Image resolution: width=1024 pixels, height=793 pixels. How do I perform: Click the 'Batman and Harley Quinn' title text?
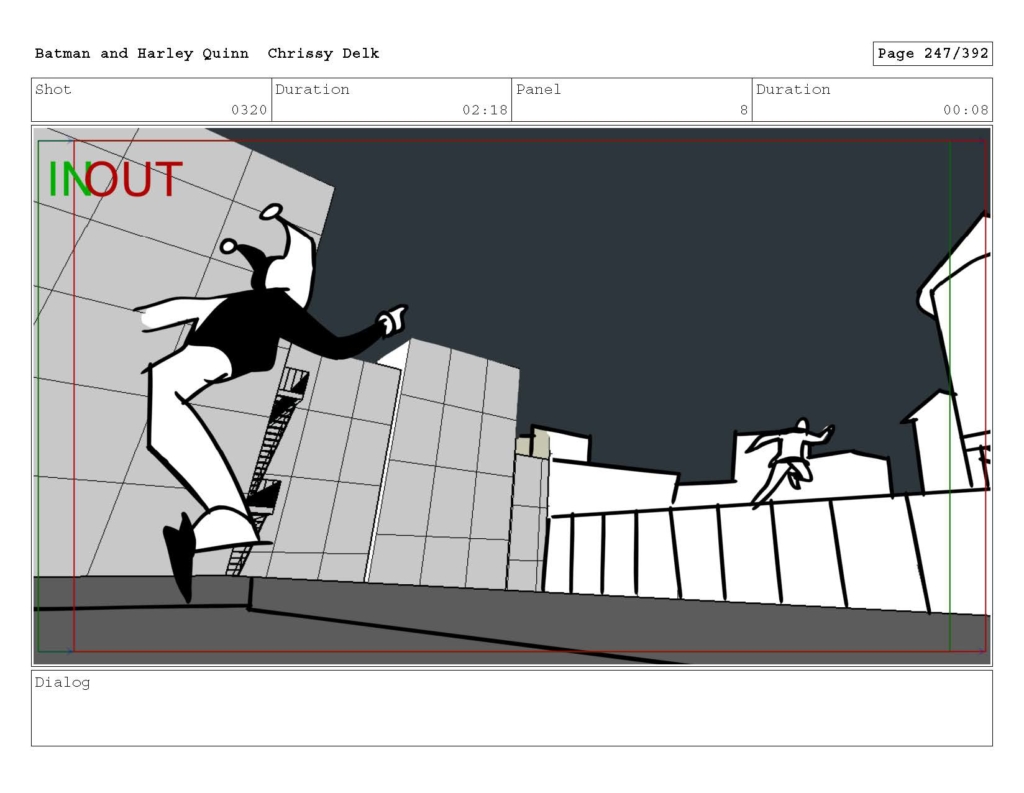point(142,54)
